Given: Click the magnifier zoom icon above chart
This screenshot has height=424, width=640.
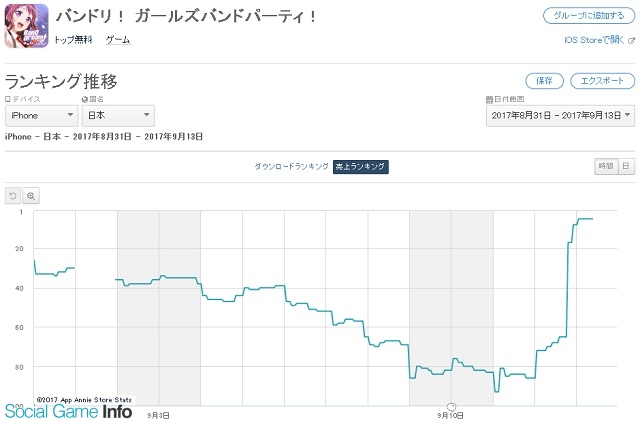Looking at the screenshot, I should click(x=31, y=196).
